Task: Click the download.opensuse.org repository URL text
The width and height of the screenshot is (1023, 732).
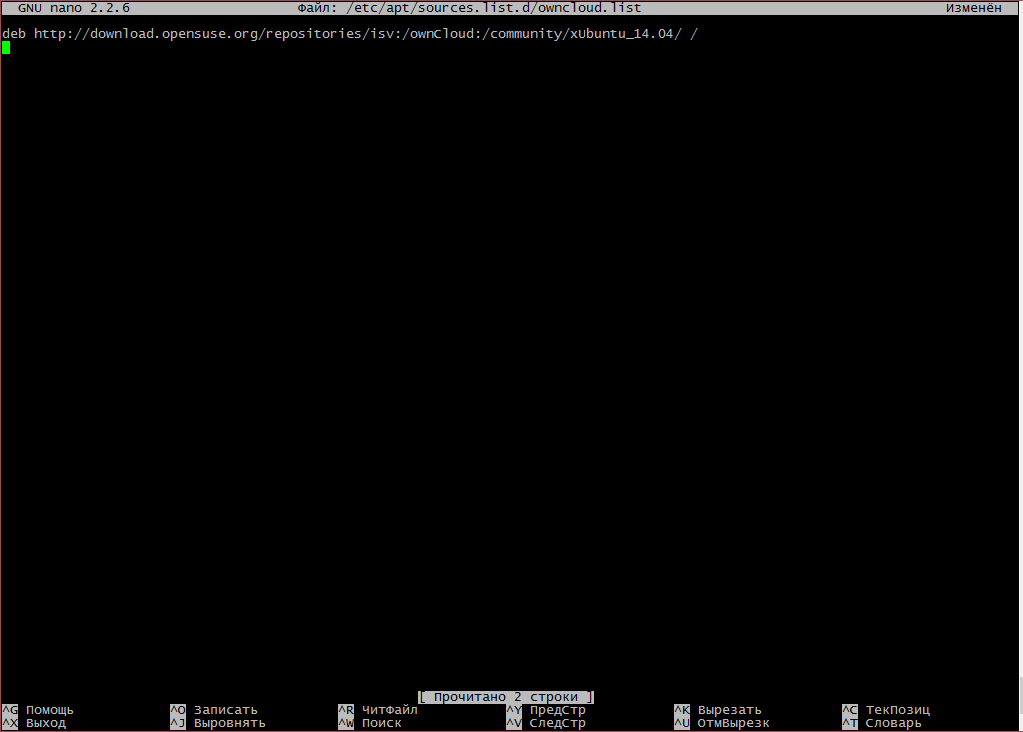Action: coord(358,34)
